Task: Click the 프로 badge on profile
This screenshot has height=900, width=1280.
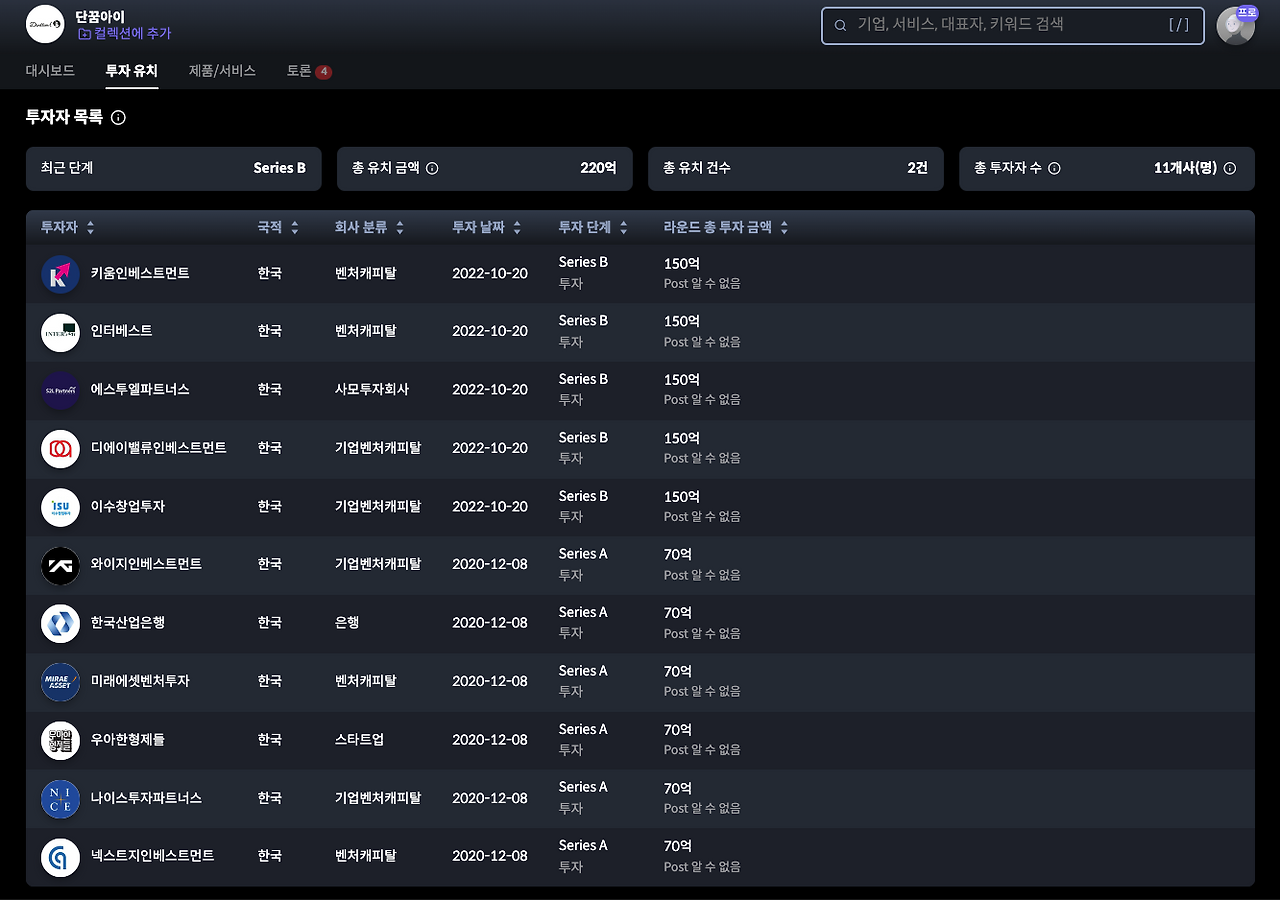Action: point(1246,13)
